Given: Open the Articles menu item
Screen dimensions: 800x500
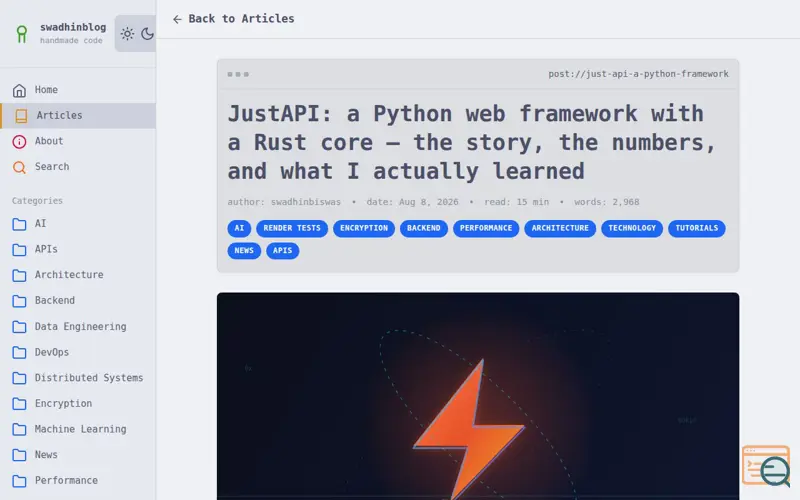Looking at the screenshot, I should click(78, 115).
